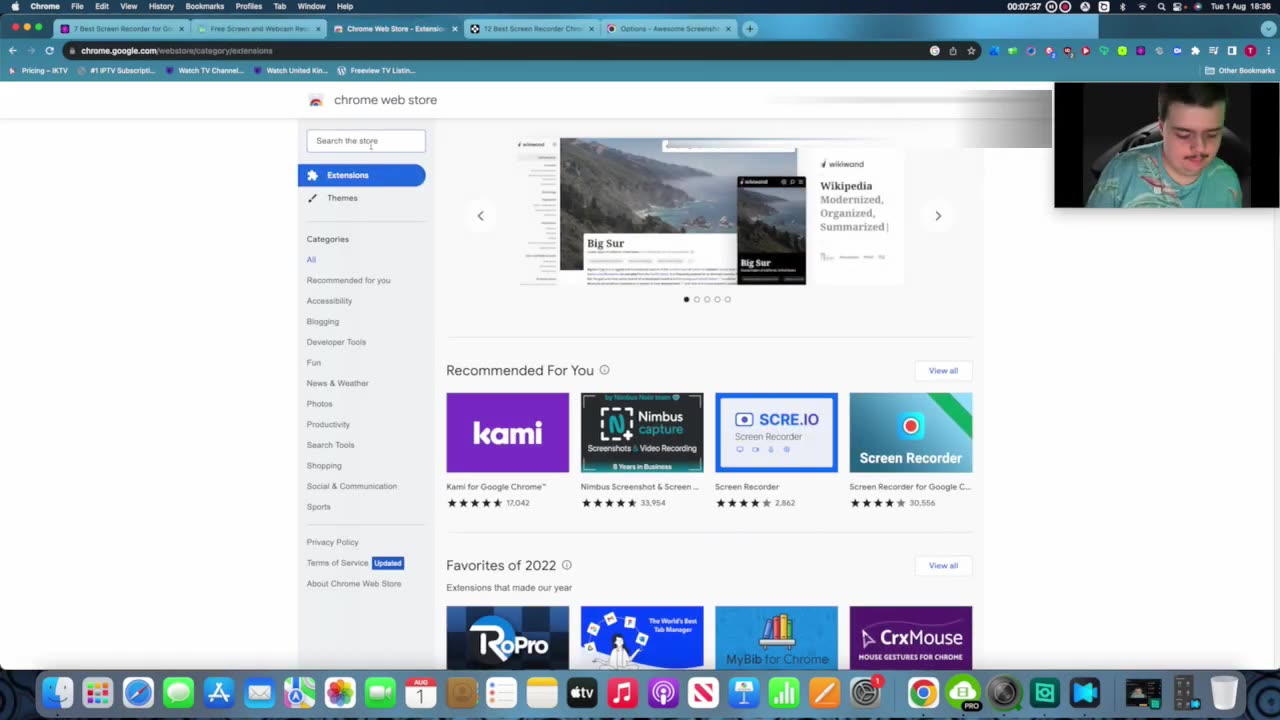This screenshot has width=1280, height=720.
Task: Open the CrxMouse extension card
Action: [x=910, y=637]
